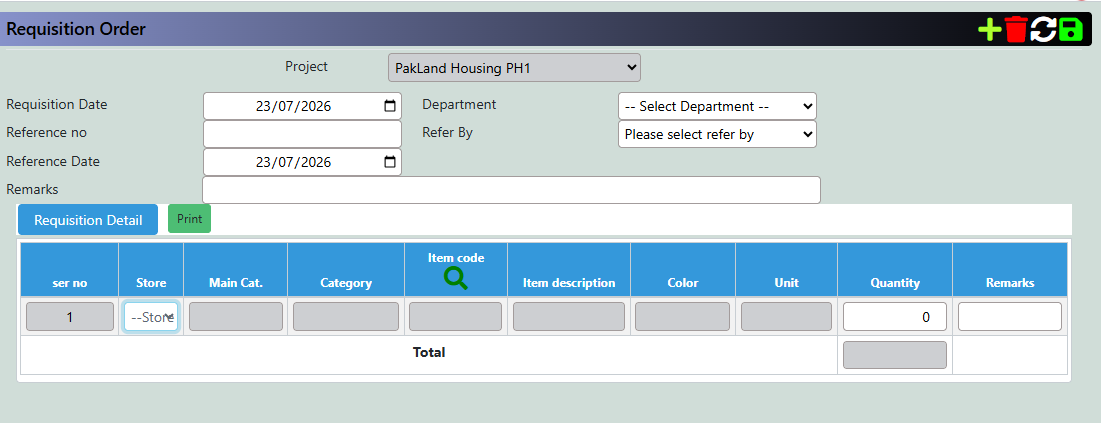
Task: Open the Store dropdown in row 1
Action: point(151,317)
